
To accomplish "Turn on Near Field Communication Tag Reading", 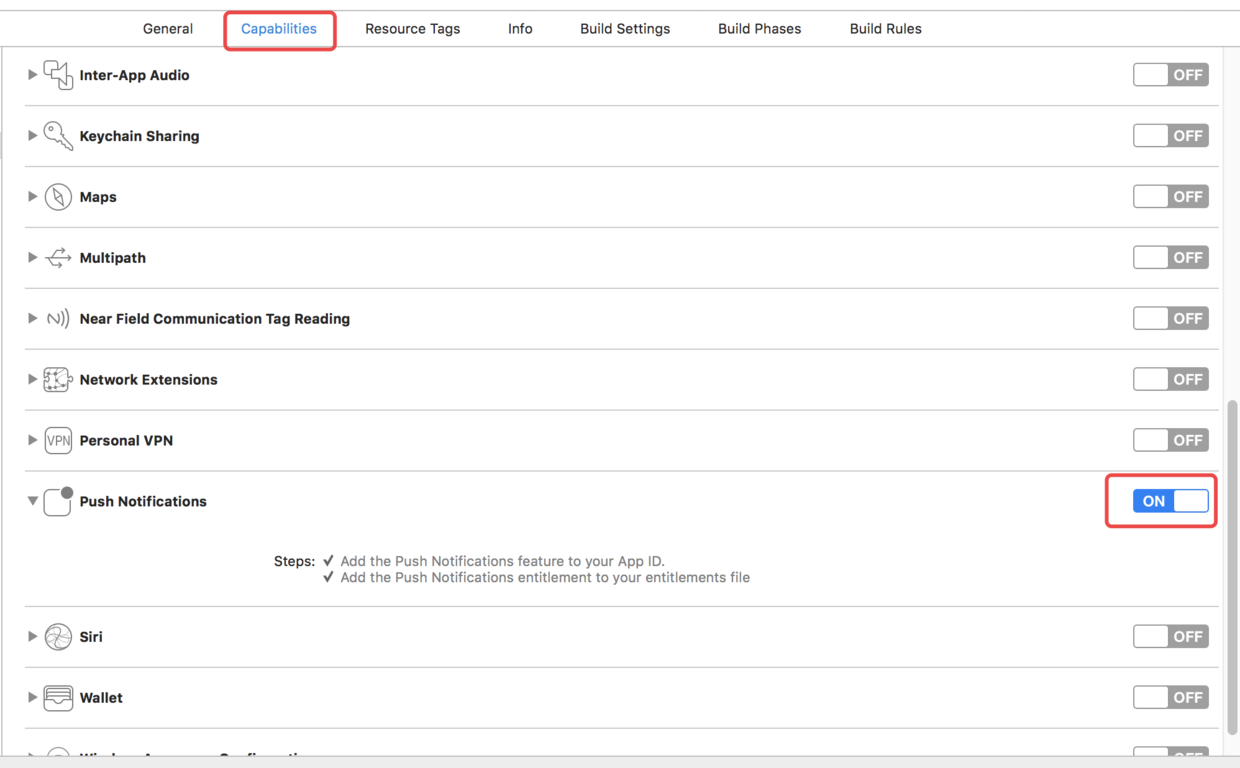I will 1171,319.
